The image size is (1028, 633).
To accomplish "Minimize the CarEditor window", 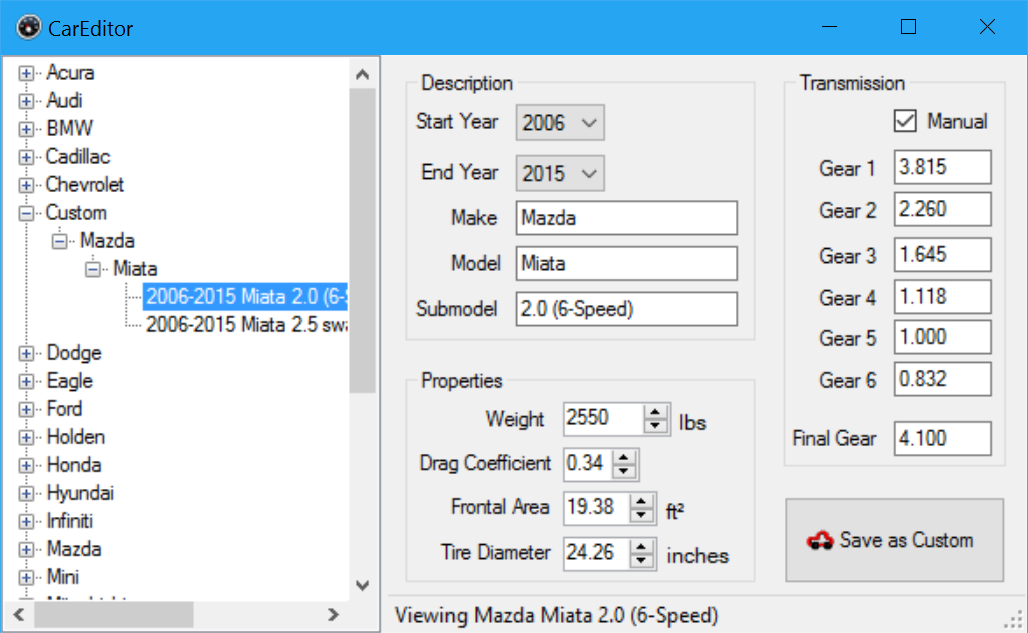I will pyautogui.click(x=829, y=27).
